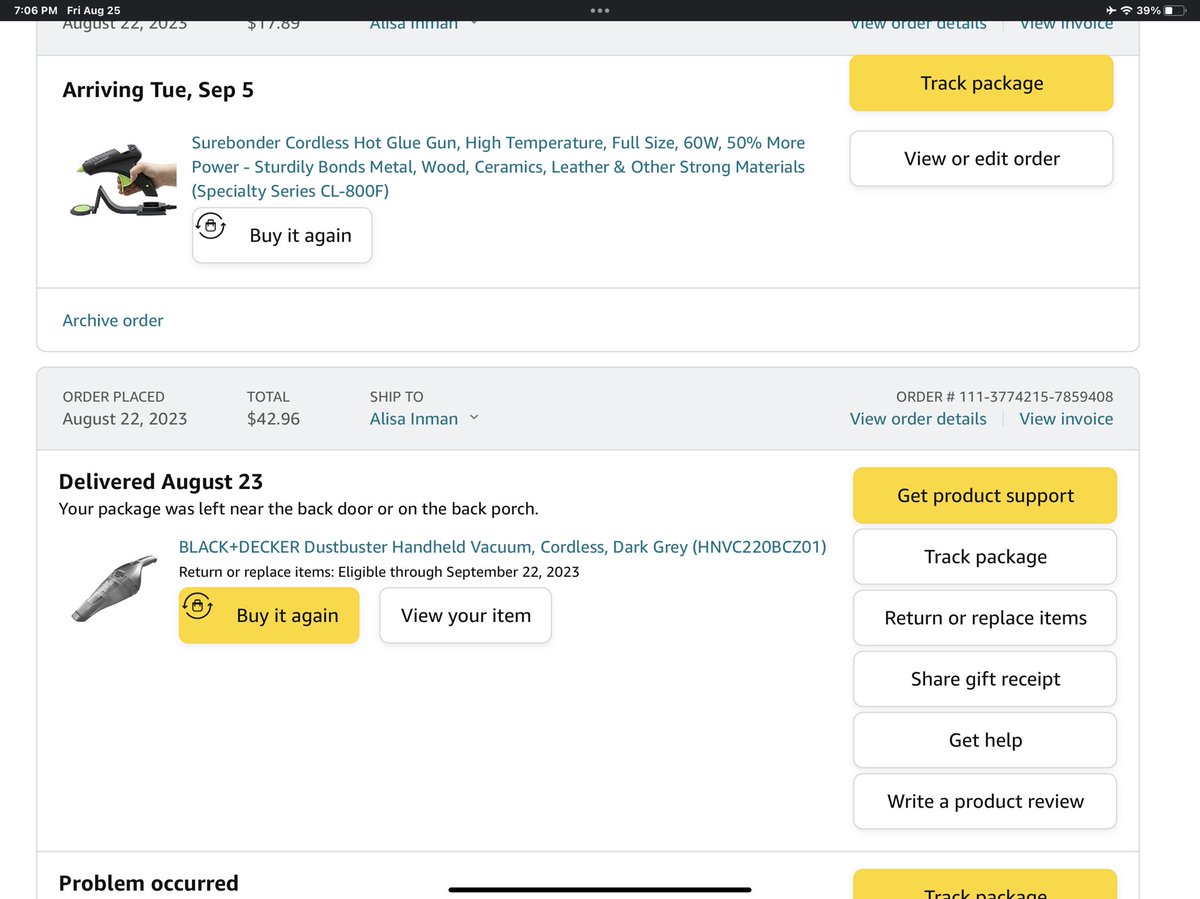Click Get product support button
Screen dimensions: 1200x899
click(985, 495)
